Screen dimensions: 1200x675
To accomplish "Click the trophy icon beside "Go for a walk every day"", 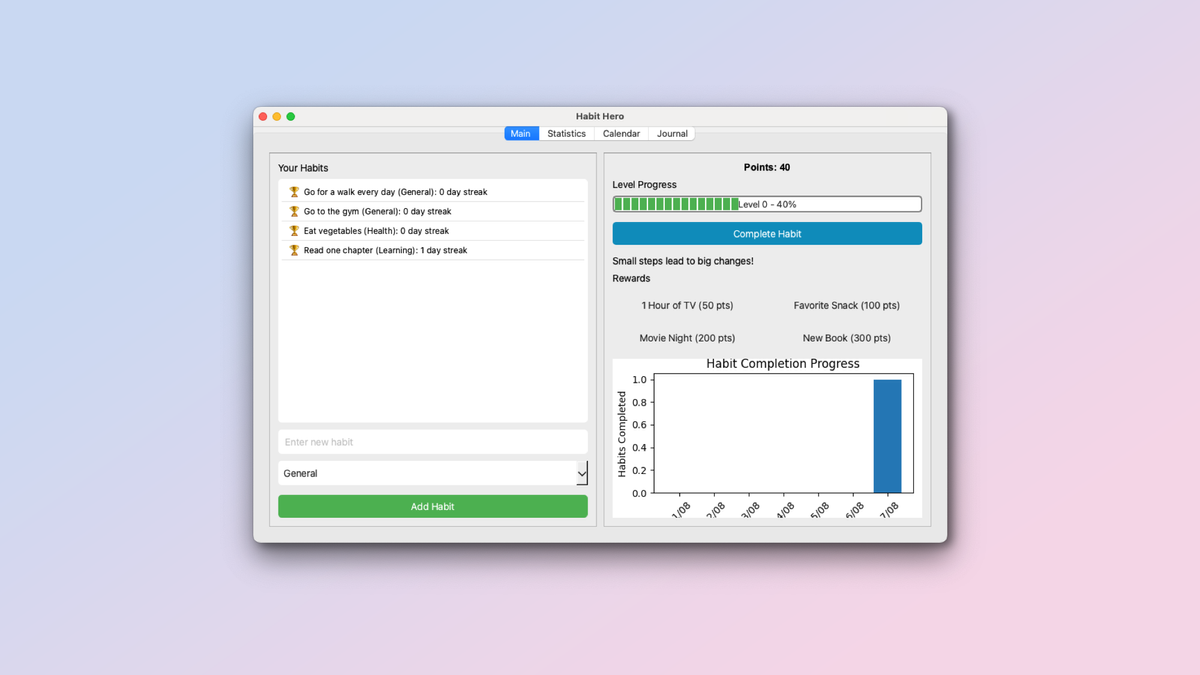I will (293, 191).
